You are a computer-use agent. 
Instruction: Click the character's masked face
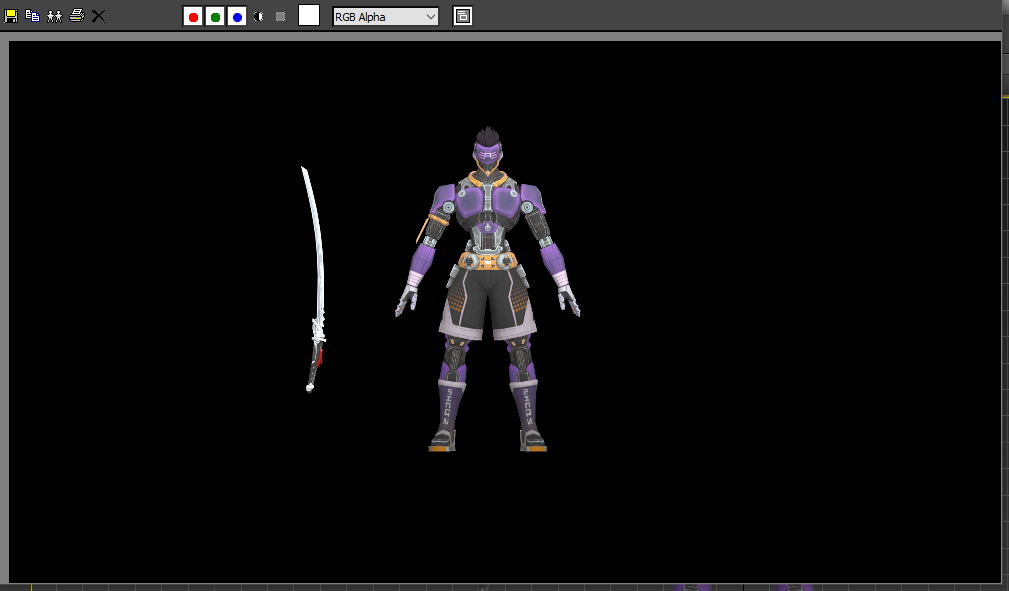coord(487,157)
